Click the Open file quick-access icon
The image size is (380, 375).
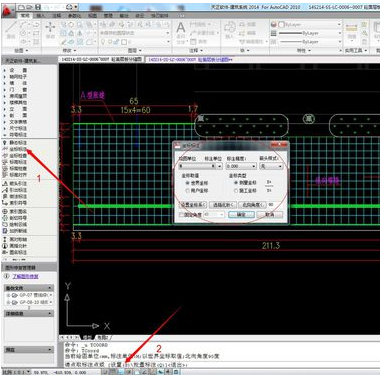(29, 7)
